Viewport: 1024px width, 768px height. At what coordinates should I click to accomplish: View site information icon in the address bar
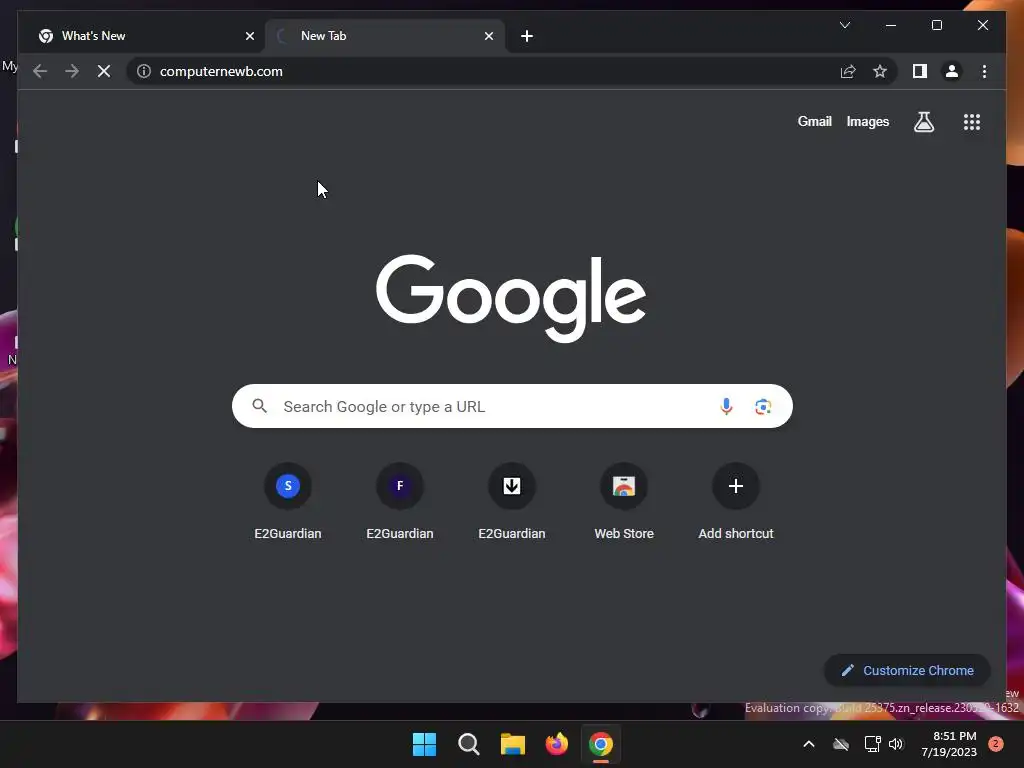point(144,71)
